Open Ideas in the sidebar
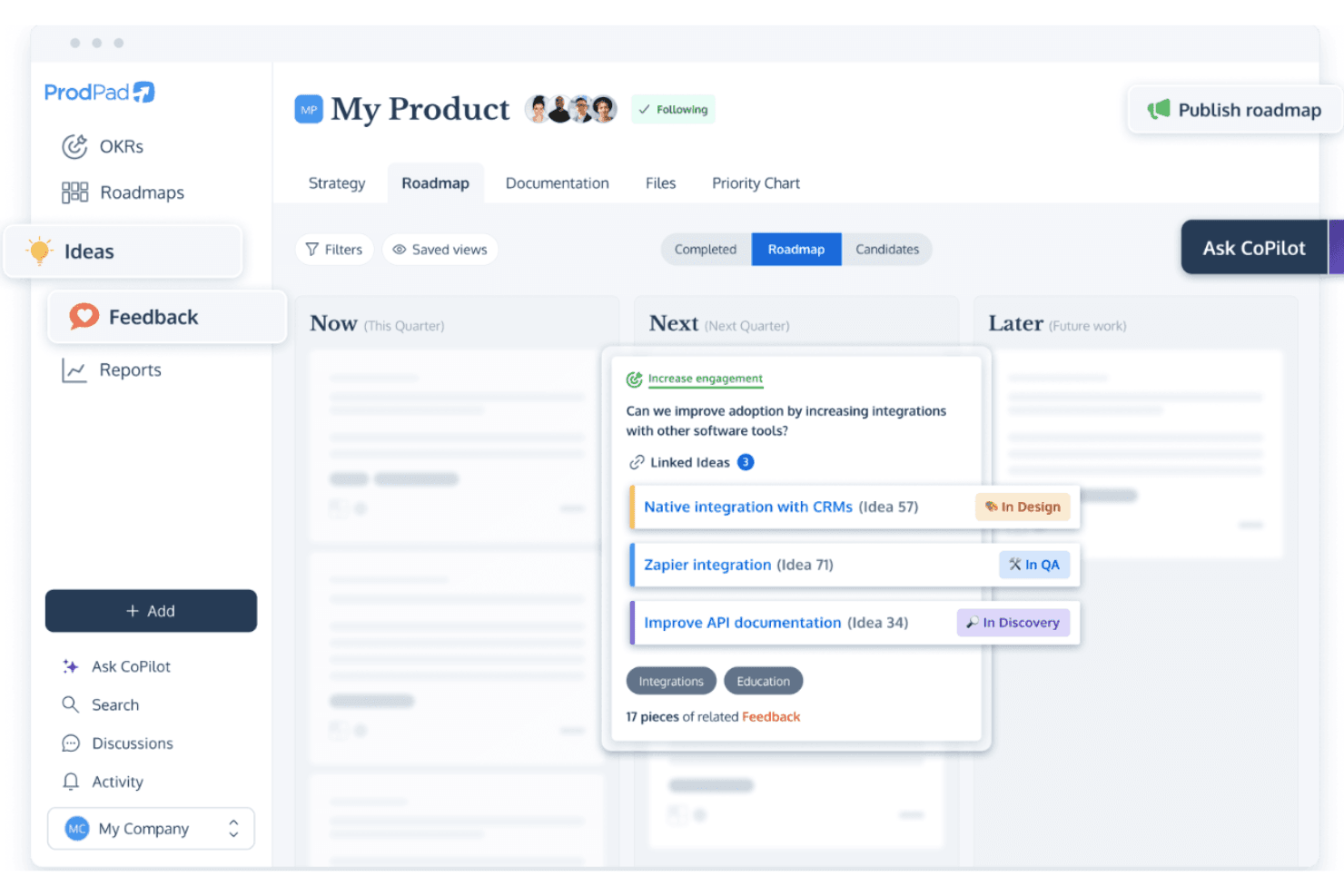 point(124,251)
